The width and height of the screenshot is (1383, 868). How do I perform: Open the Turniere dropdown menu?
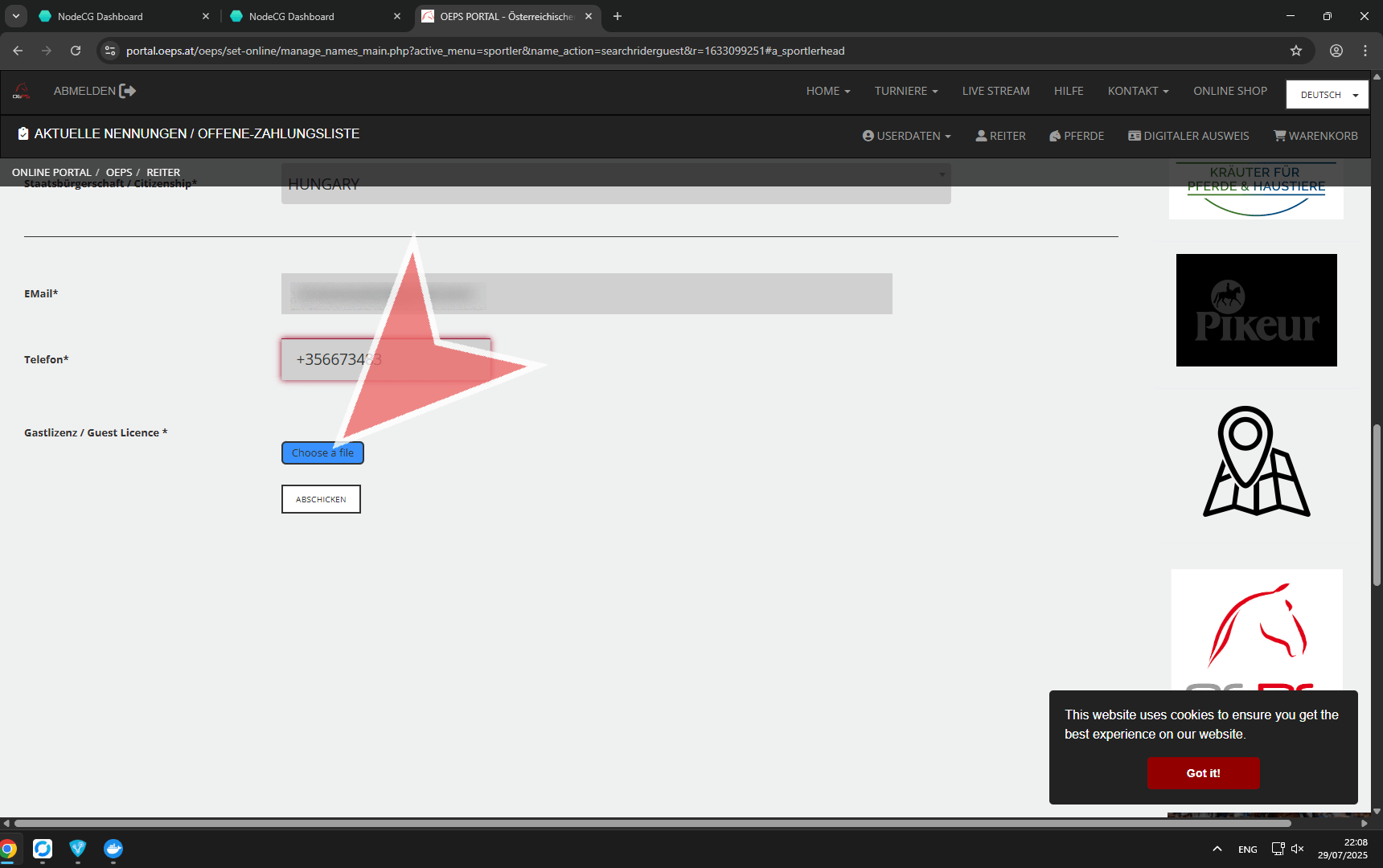(x=906, y=92)
